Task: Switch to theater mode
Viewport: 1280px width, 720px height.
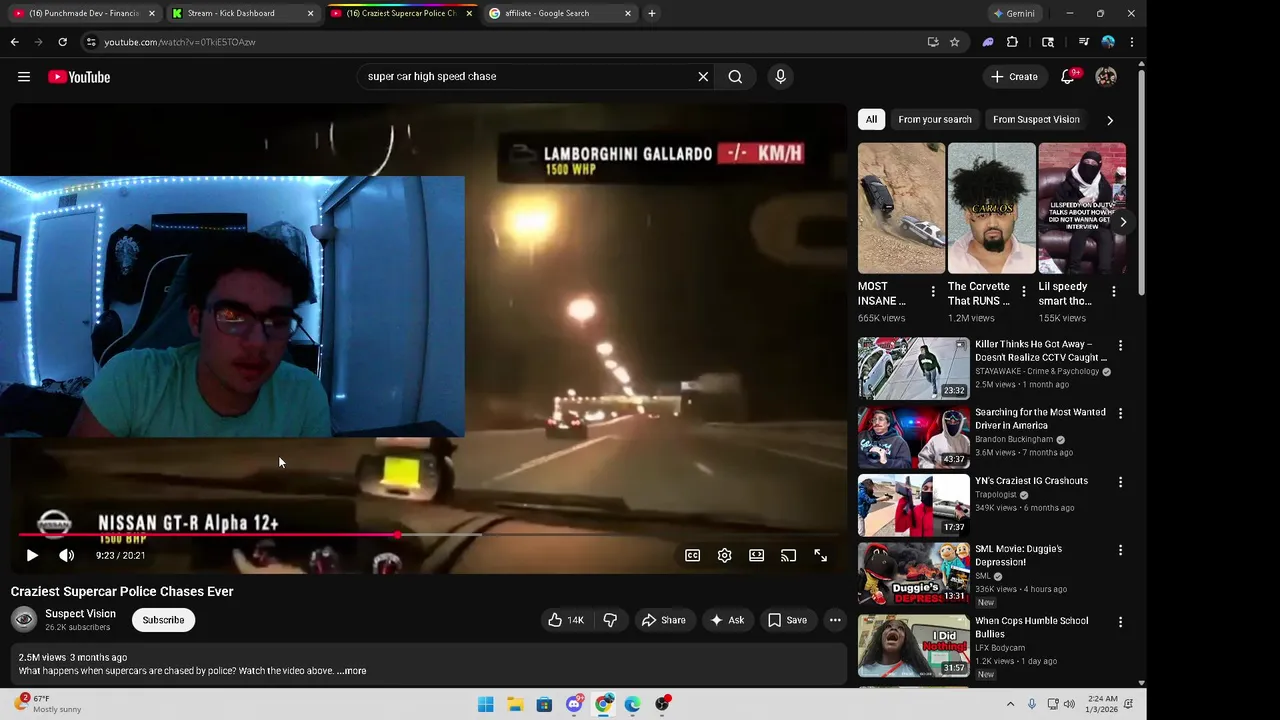Action: tap(756, 555)
